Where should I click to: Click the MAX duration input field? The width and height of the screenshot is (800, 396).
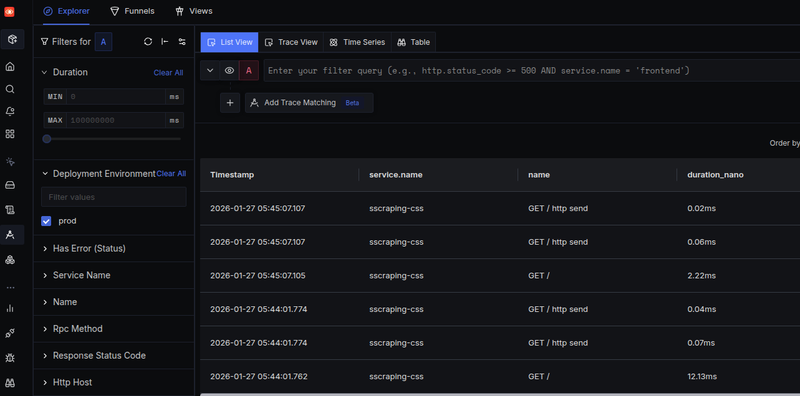[x=117, y=120]
